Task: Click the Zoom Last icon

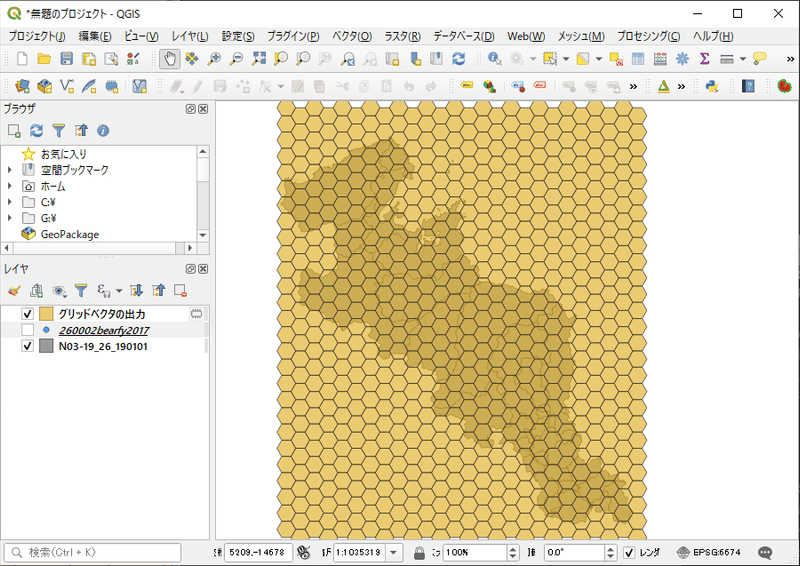Action: pos(348,59)
